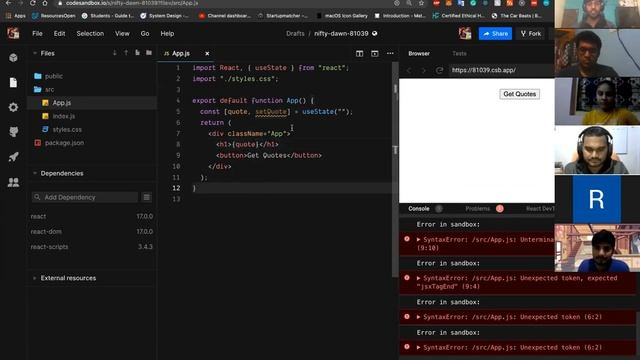Viewport: 640px width, 360px height.
Task: Click the new file icon
Action: [x=137, y=53]
